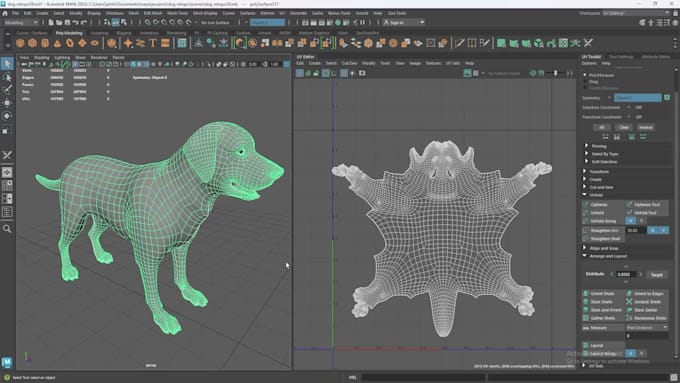
Task: Click the polygon cone shelf icon
Action: 57,43
